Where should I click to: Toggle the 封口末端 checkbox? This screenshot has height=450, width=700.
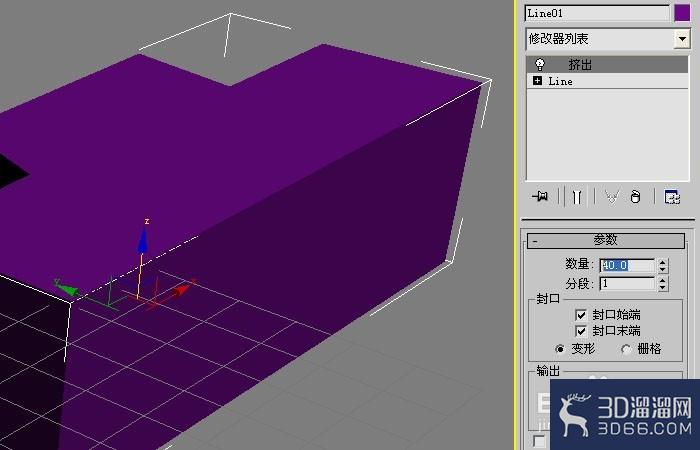point(581,331)
